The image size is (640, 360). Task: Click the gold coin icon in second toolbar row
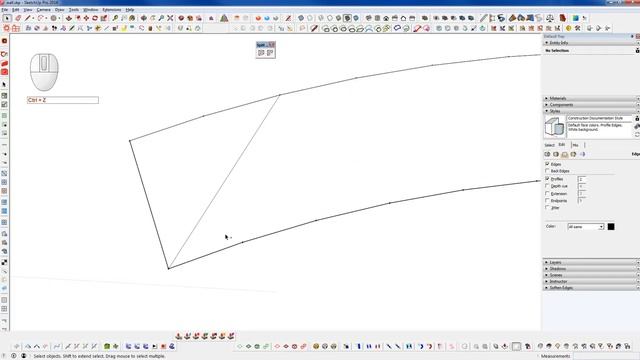click(x=569, y=28)
